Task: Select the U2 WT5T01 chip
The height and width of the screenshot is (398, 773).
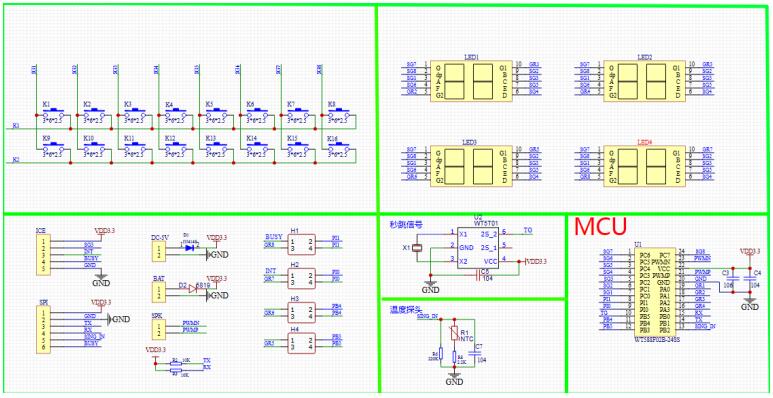Action: click(x=478, y=248)
